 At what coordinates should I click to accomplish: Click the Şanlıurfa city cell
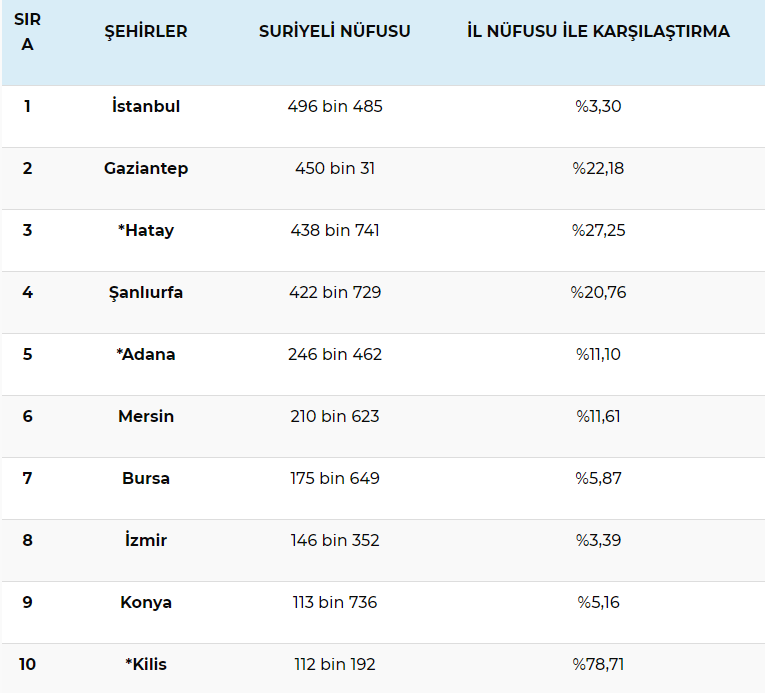click(146, 292)
